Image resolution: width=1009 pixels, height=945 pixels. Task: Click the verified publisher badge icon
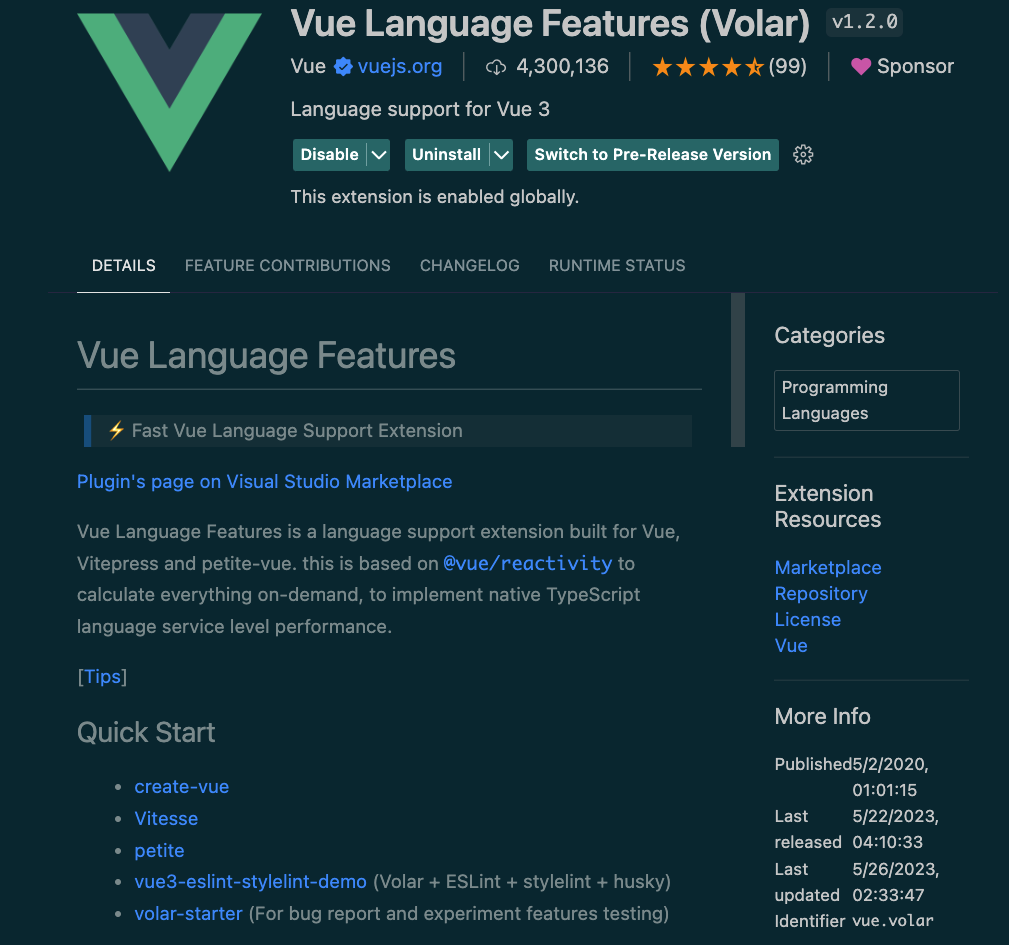[x=343, y=67]
